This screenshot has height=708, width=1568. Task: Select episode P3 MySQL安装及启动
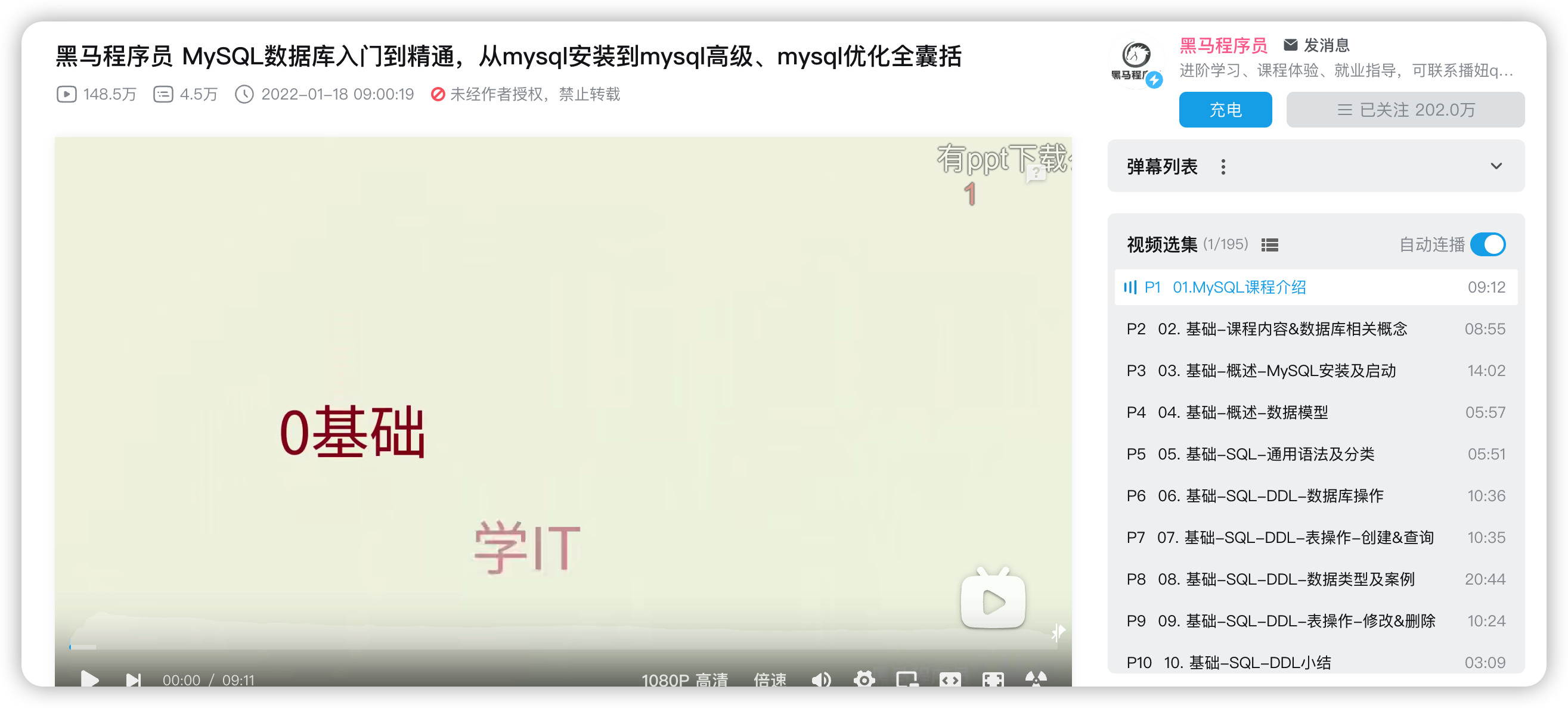tap(1316, 371)
